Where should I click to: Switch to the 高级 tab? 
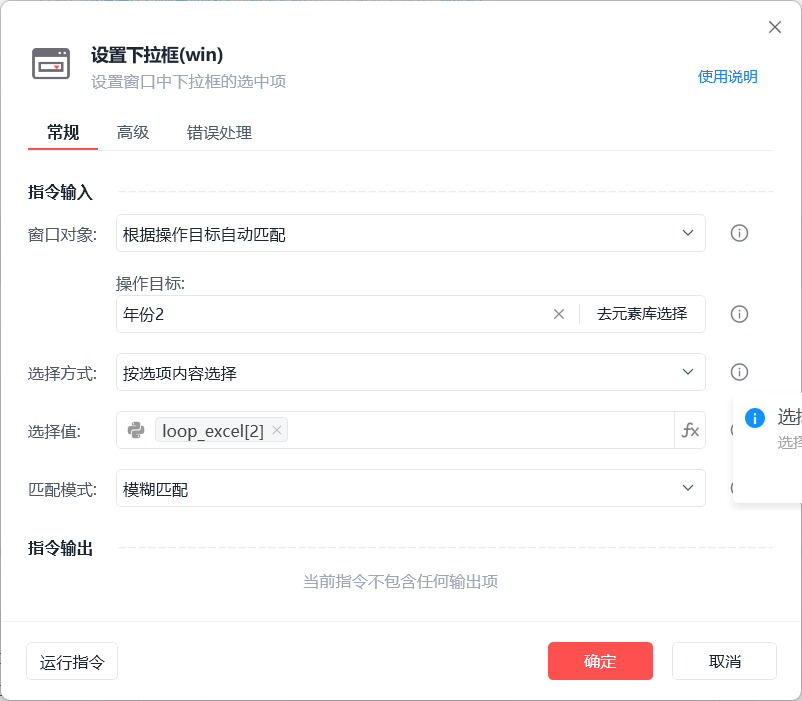[x=133, y=132]
